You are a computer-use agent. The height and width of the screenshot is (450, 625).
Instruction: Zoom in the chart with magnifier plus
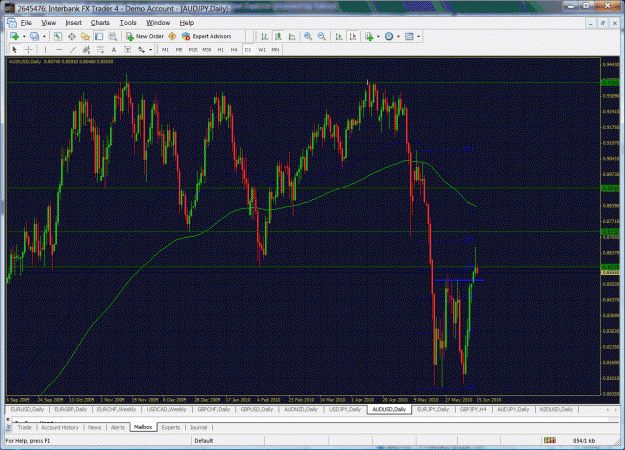click(x=308, y=36)
